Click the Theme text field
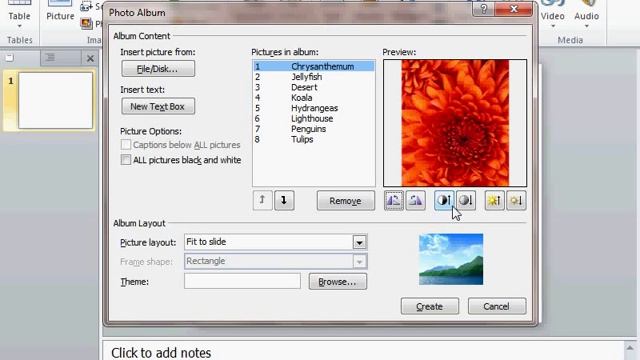 (x=242, y=281)
